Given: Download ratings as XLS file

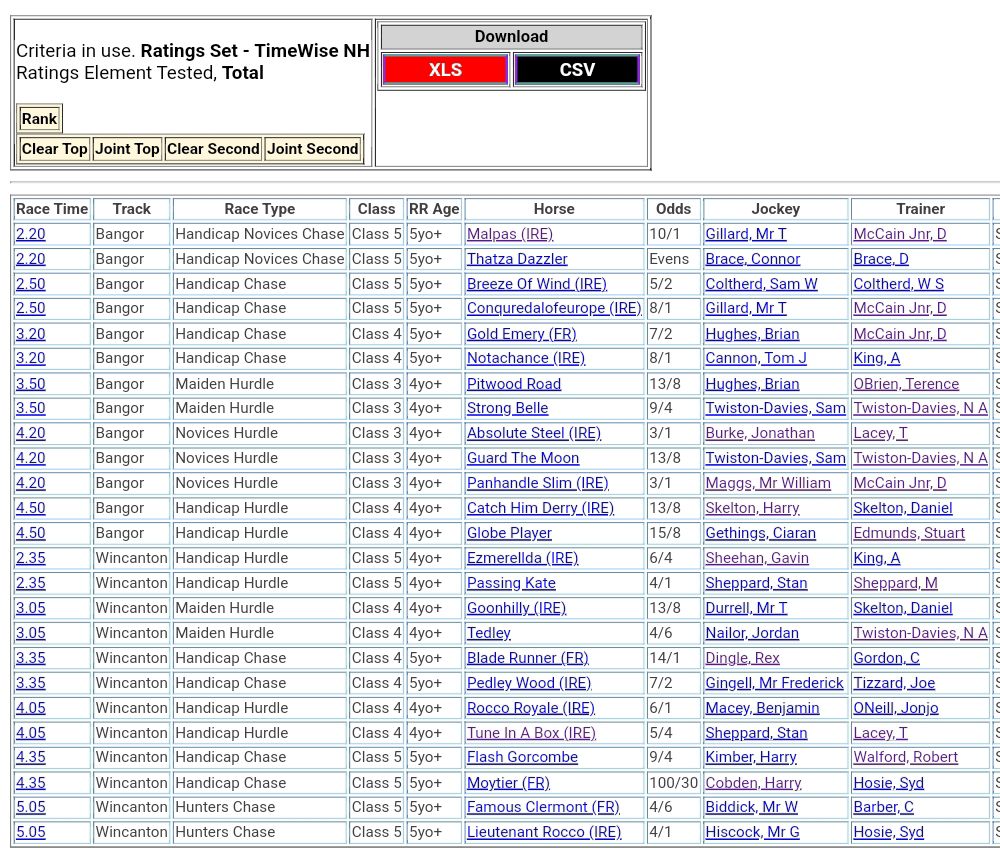Looking at the screenshot, I should 445,70.
